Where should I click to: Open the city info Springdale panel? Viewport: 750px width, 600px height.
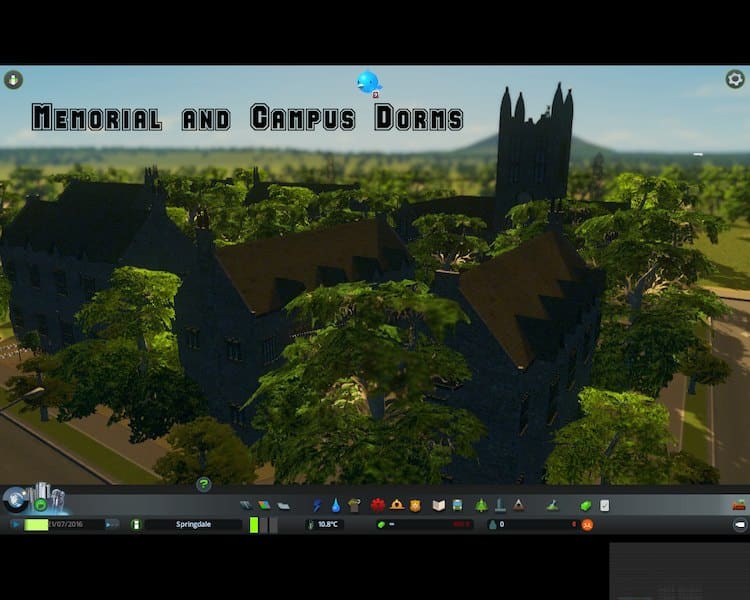(193, 524)
